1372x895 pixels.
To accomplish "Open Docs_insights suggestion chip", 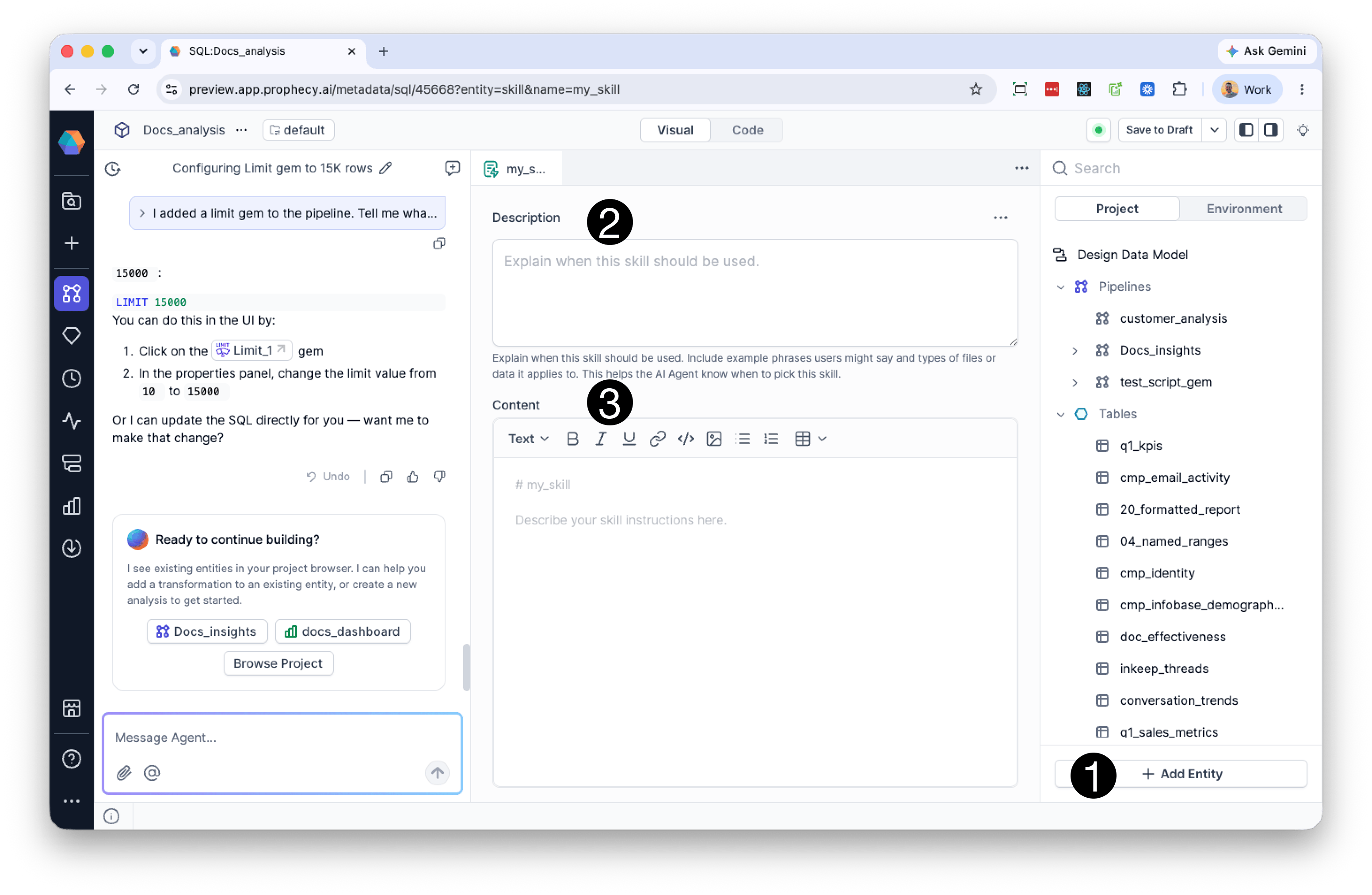I will click(207, 631).
